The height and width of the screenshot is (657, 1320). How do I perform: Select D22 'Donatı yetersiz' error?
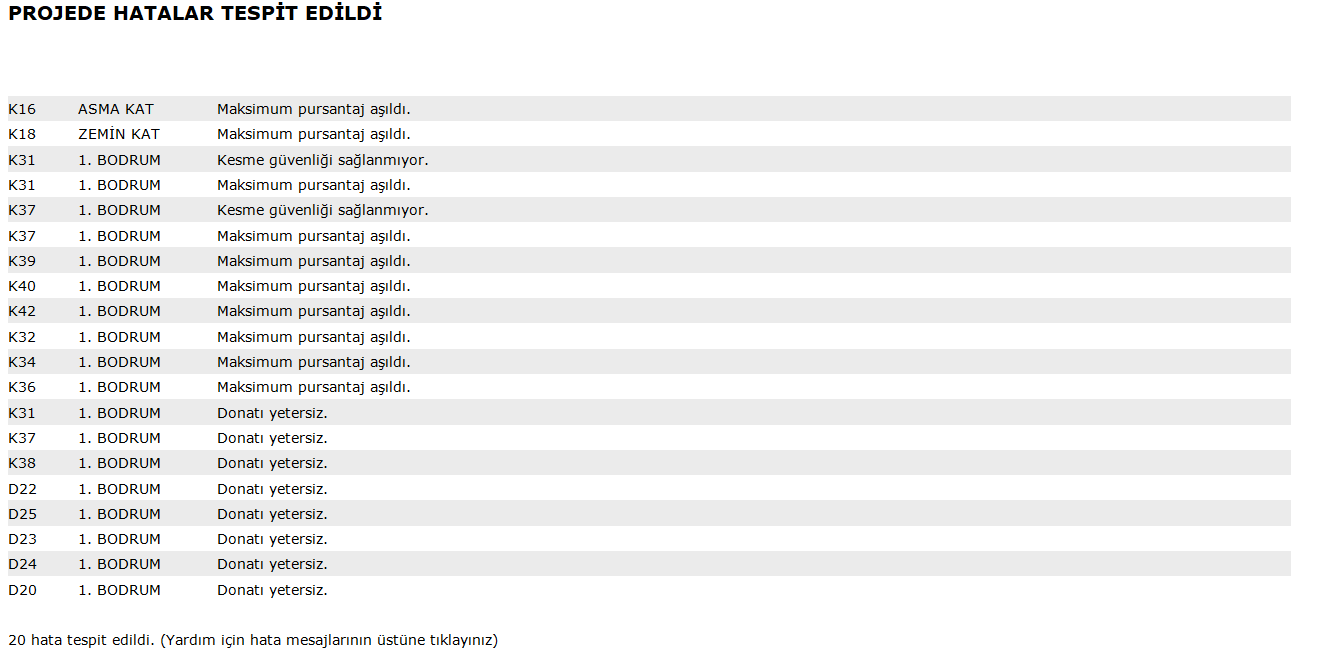point(272,489)
